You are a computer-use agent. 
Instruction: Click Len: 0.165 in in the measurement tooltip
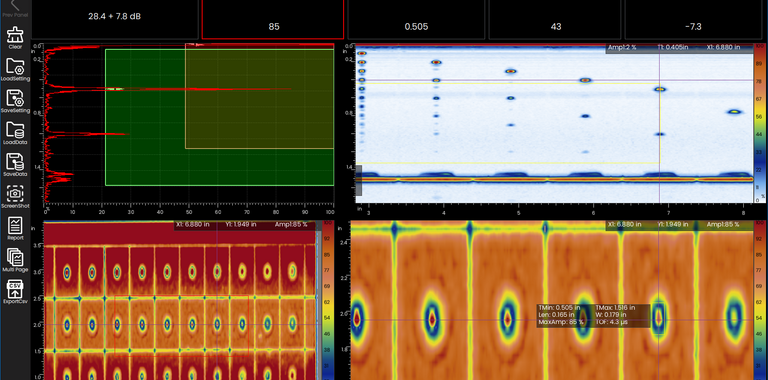click(556, 315)
